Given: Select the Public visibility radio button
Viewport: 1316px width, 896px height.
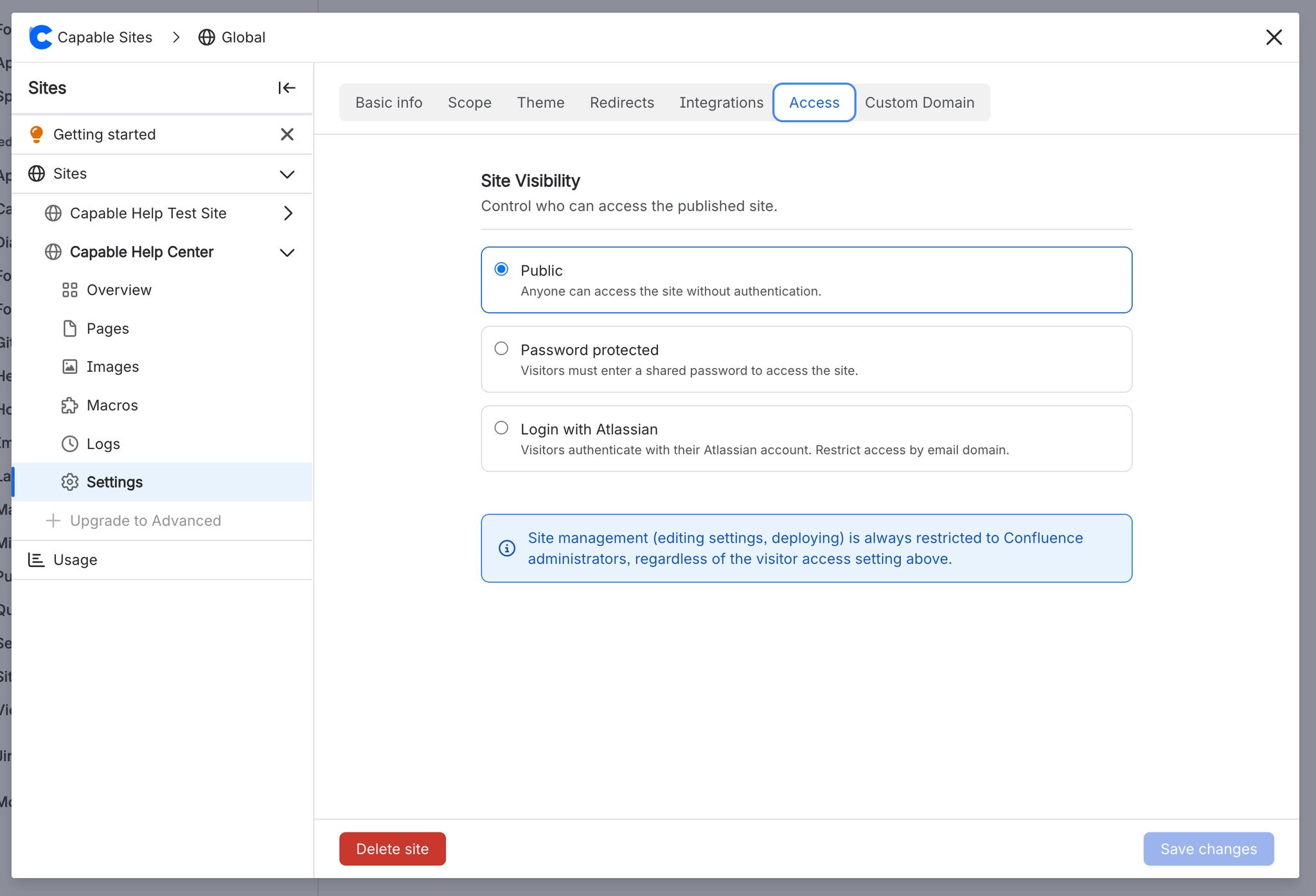Looking at the screenshot, I should pos(501,269).
